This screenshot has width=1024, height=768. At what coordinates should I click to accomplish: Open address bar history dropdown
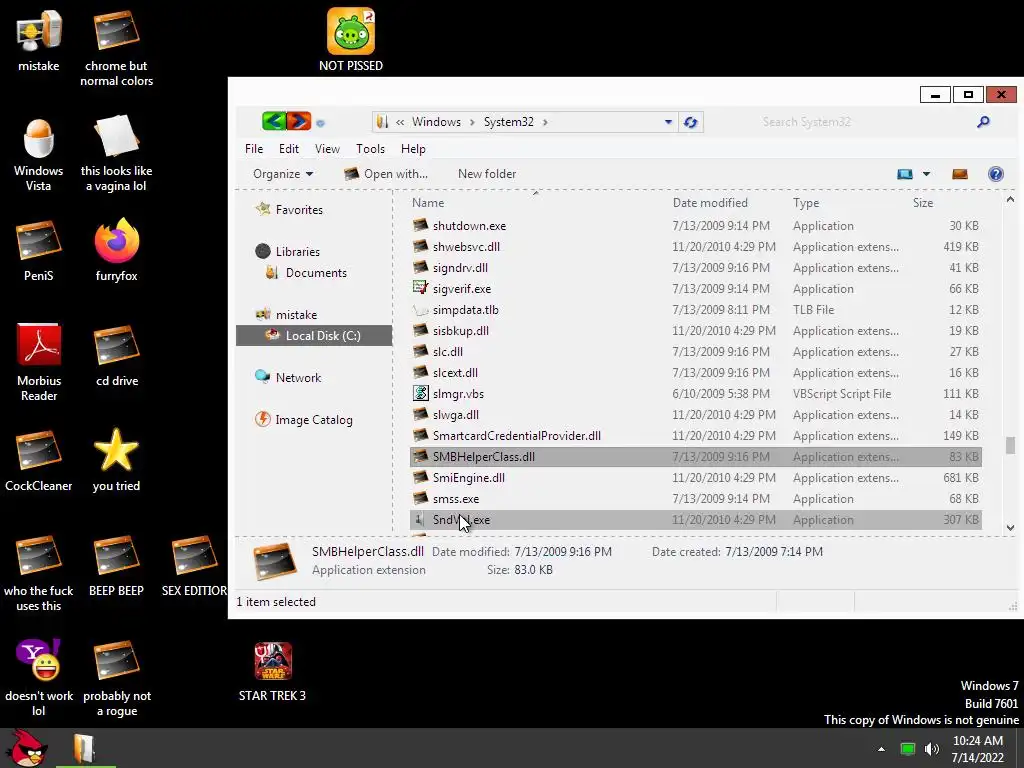tap(668, 122)
